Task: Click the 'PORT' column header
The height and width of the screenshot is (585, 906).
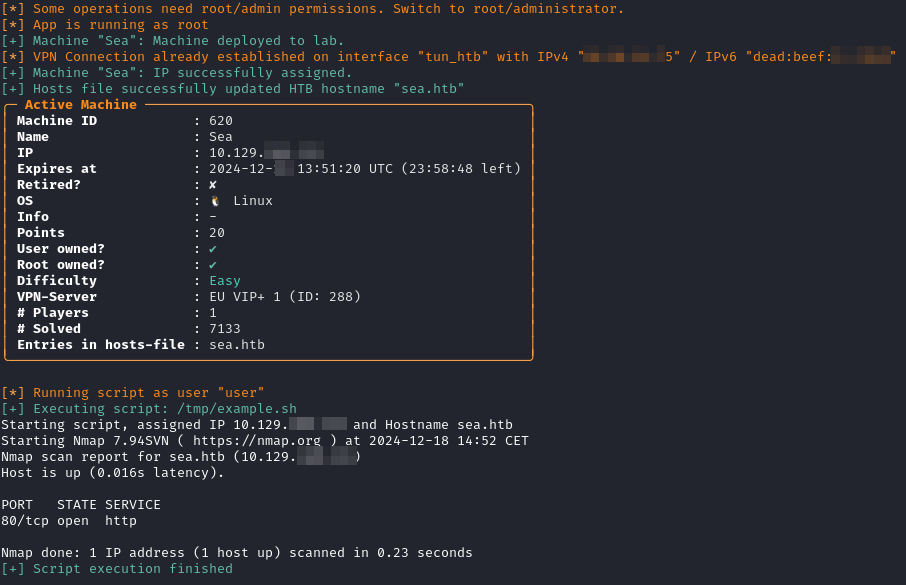Action: pyautogui.click(x=17, y=505)
